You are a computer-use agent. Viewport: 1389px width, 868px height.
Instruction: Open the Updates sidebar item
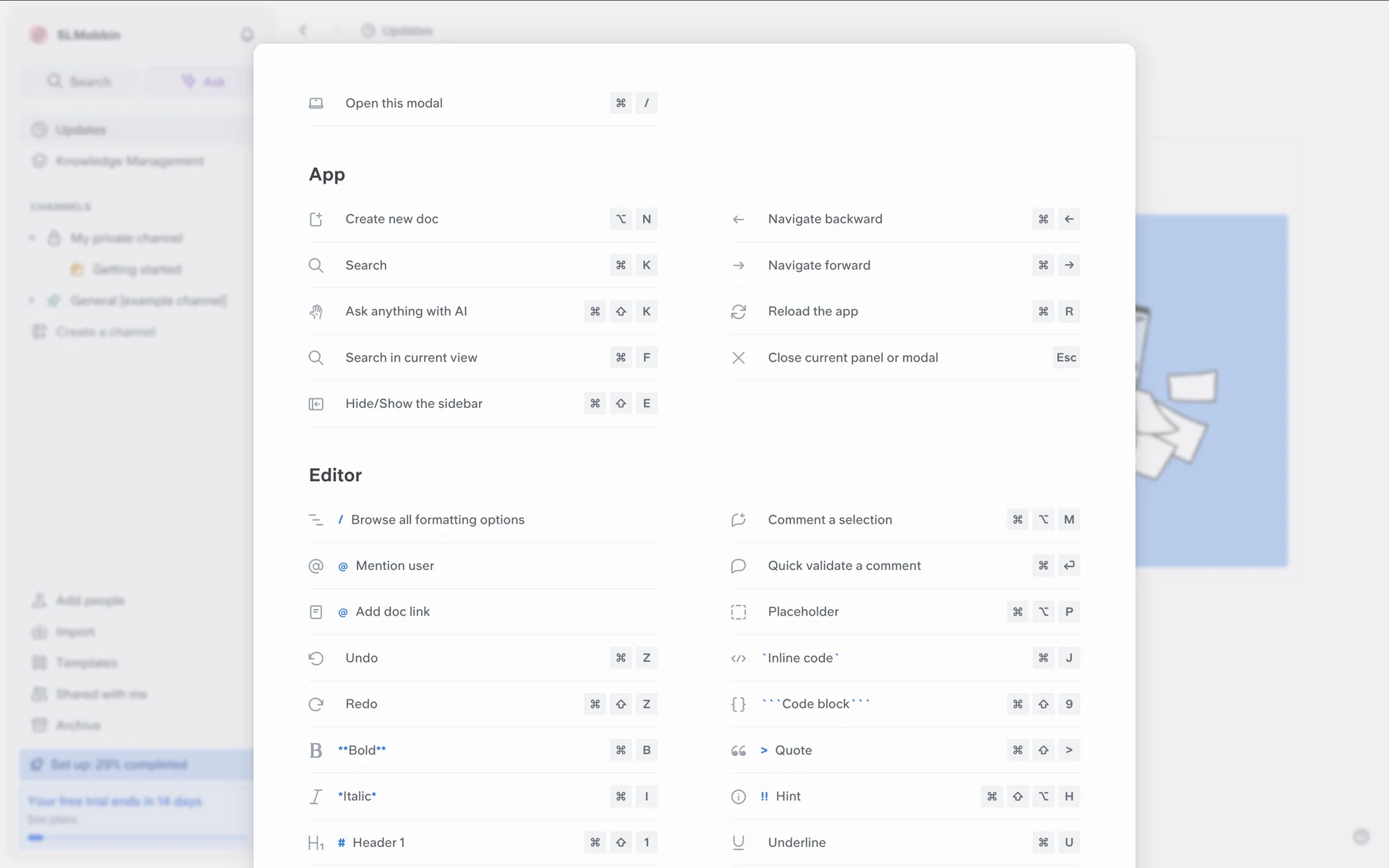(x=80, y=130)
